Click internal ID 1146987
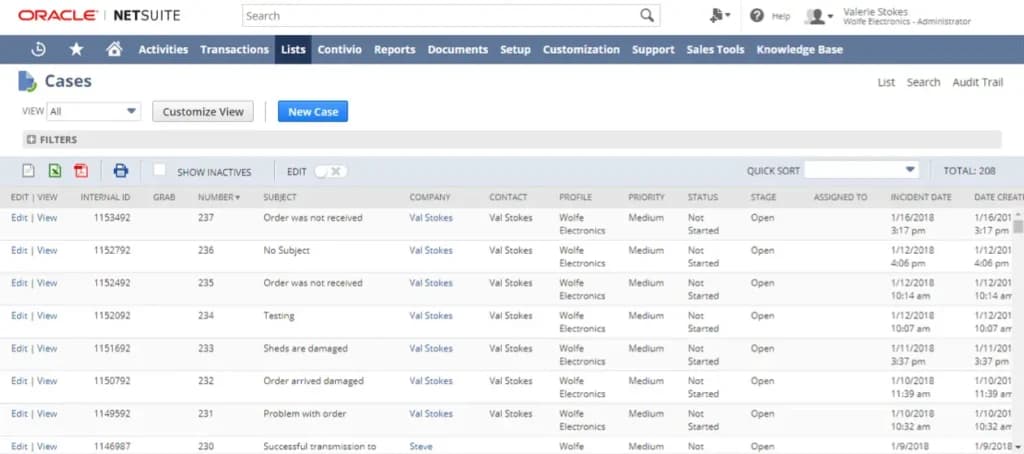The image size is (1024, 454). tap(112, 446)
